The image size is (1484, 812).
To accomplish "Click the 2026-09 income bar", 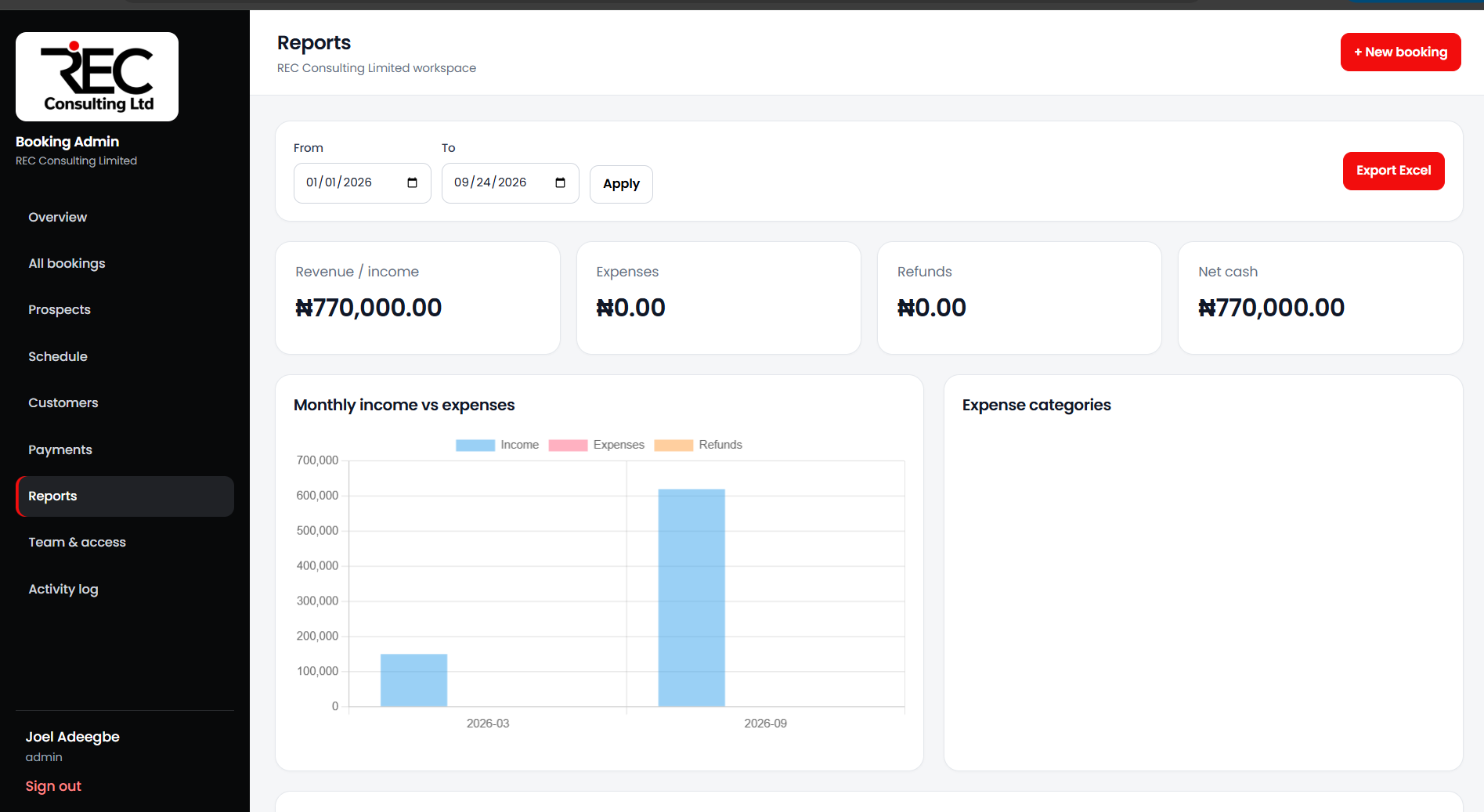I will point(691,597).
